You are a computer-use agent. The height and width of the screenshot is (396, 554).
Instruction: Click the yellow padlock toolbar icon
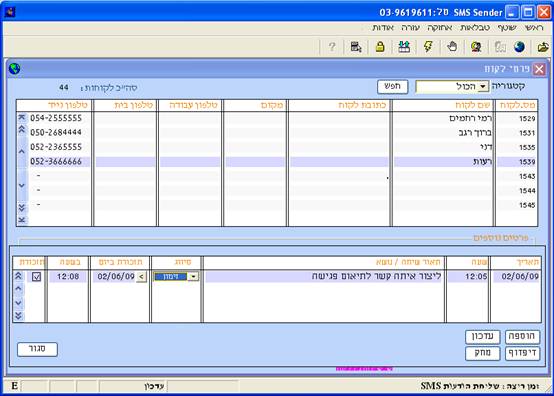click(380, 47)
